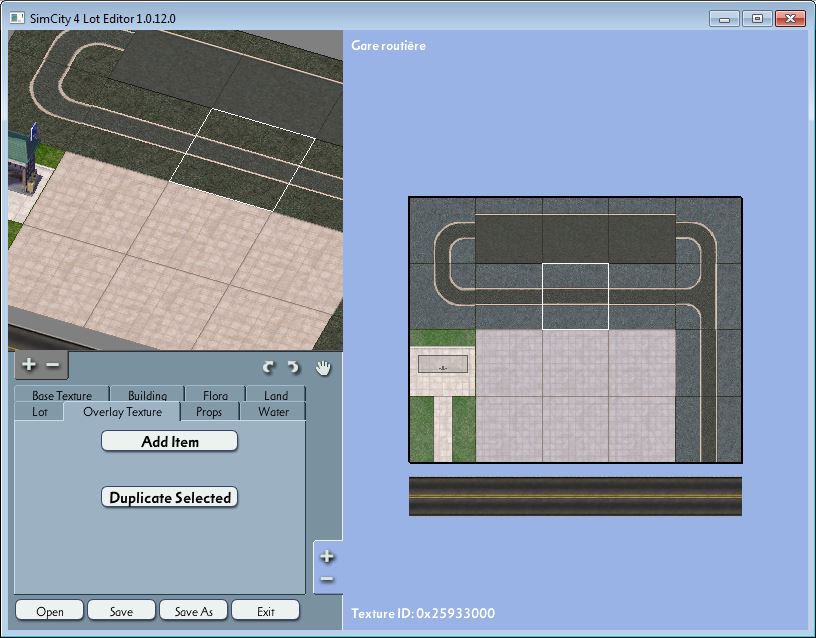Rotate the 3D view counterclockwise
Image resolution: width=816 pixels, height=638 pixels.
[268, 368]
